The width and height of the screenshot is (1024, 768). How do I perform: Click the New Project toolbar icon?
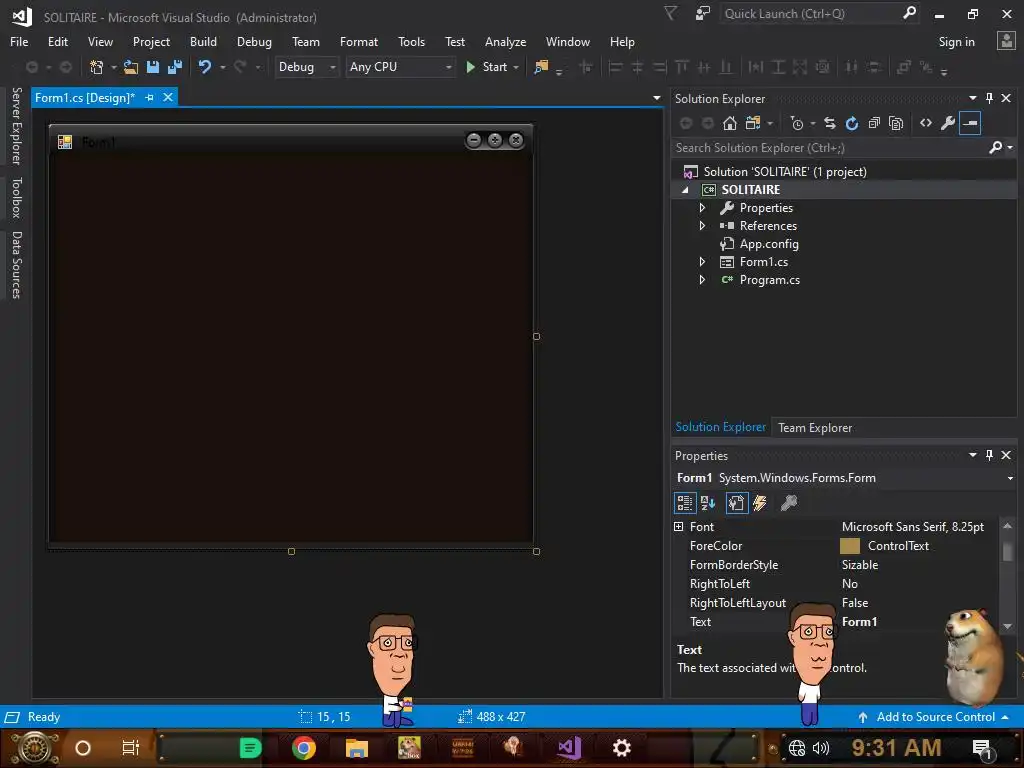click(97, 67)
